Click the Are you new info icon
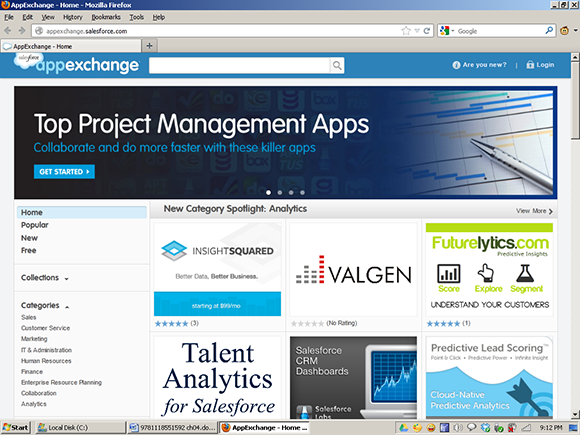Screen dimensions: 580x435 456,65
